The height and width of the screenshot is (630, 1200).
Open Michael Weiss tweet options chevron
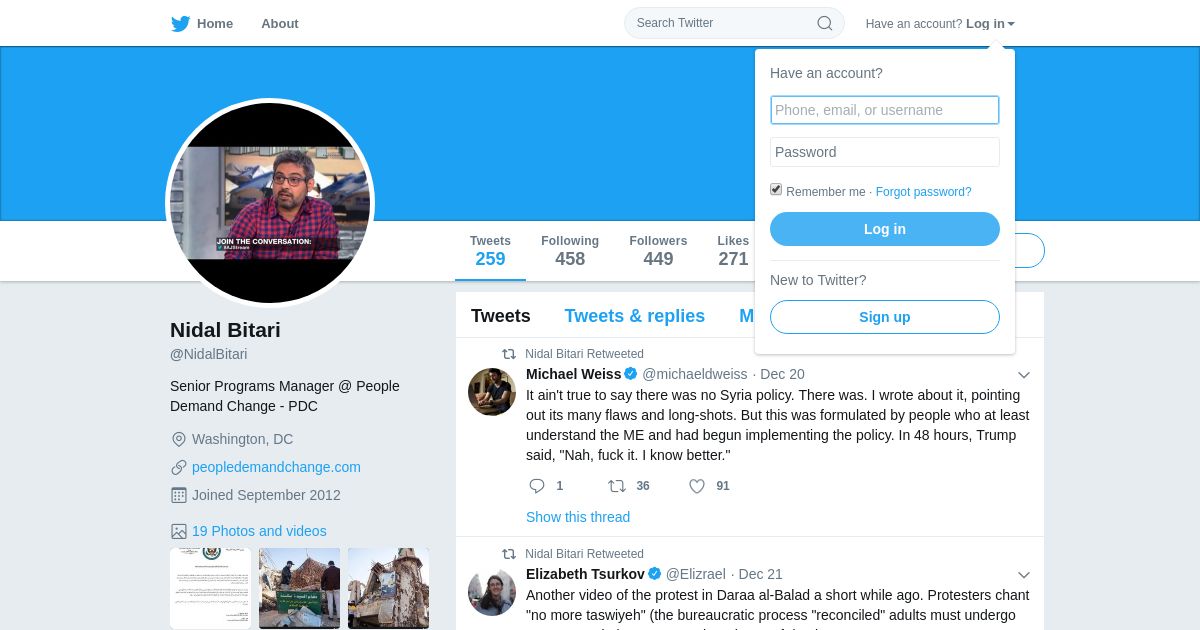1024,375
